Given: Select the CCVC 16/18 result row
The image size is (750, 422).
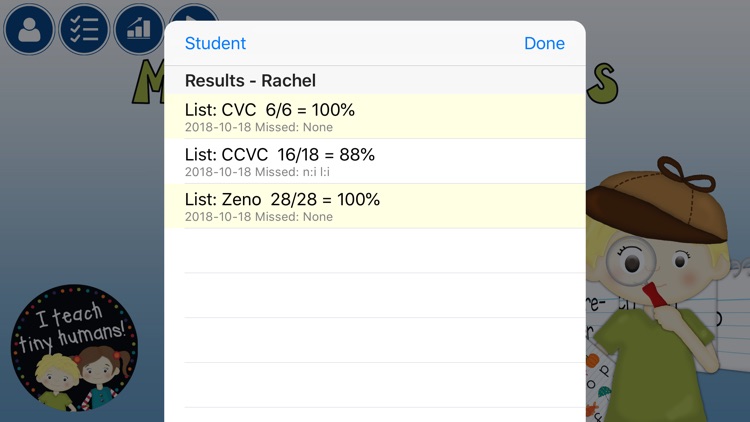Looking at the screenshot, I should [x=375, y=161].
